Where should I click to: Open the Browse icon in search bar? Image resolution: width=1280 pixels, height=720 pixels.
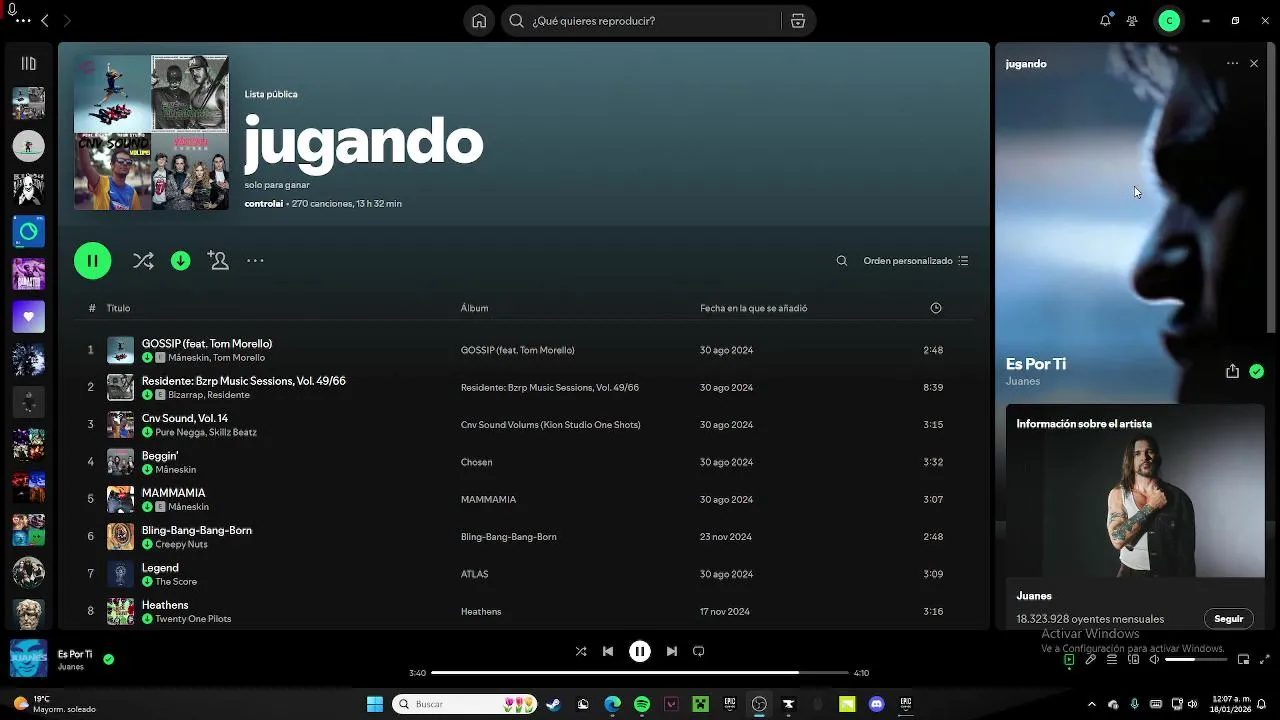[798, 21]
